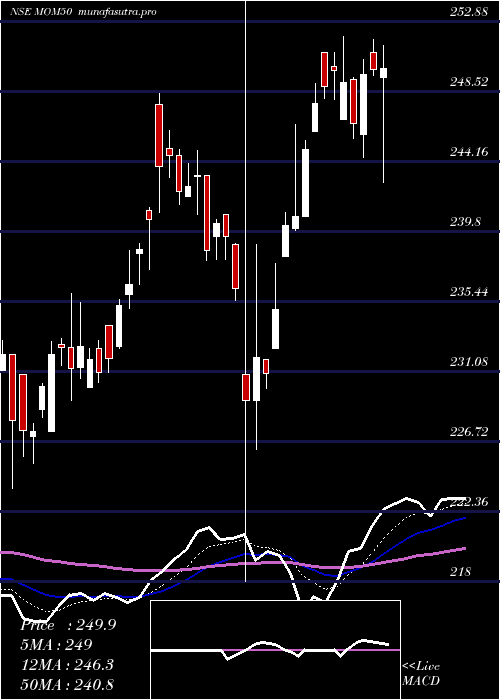
Task: Click the Price : 249.9 readout
Action: [x=68, y=625]
